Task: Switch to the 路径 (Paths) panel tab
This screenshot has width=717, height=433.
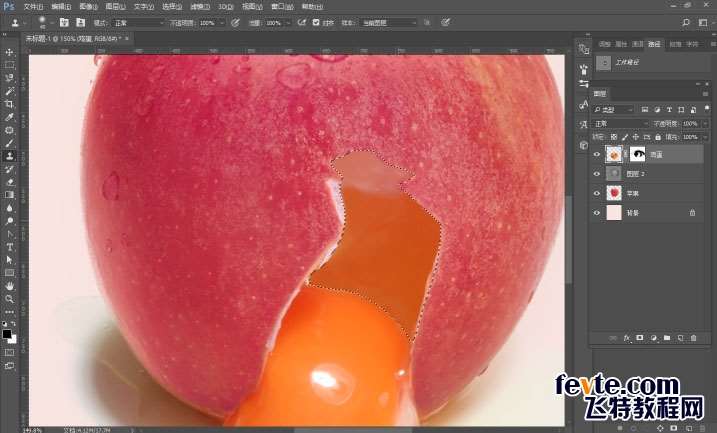Action: point(654,44)
